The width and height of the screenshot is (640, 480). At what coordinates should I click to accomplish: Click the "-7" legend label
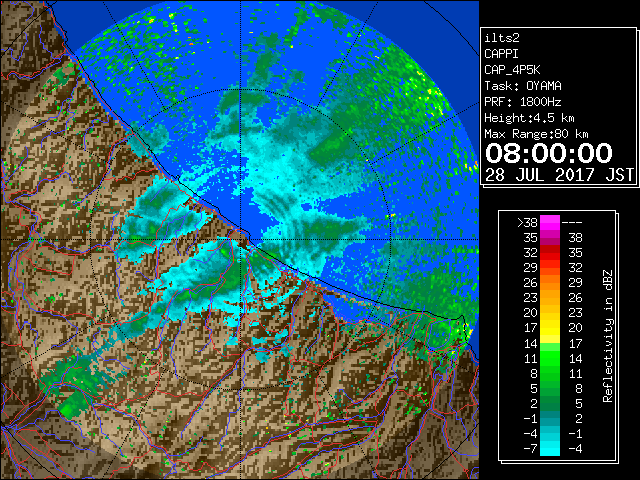click(x=530, y=448)
